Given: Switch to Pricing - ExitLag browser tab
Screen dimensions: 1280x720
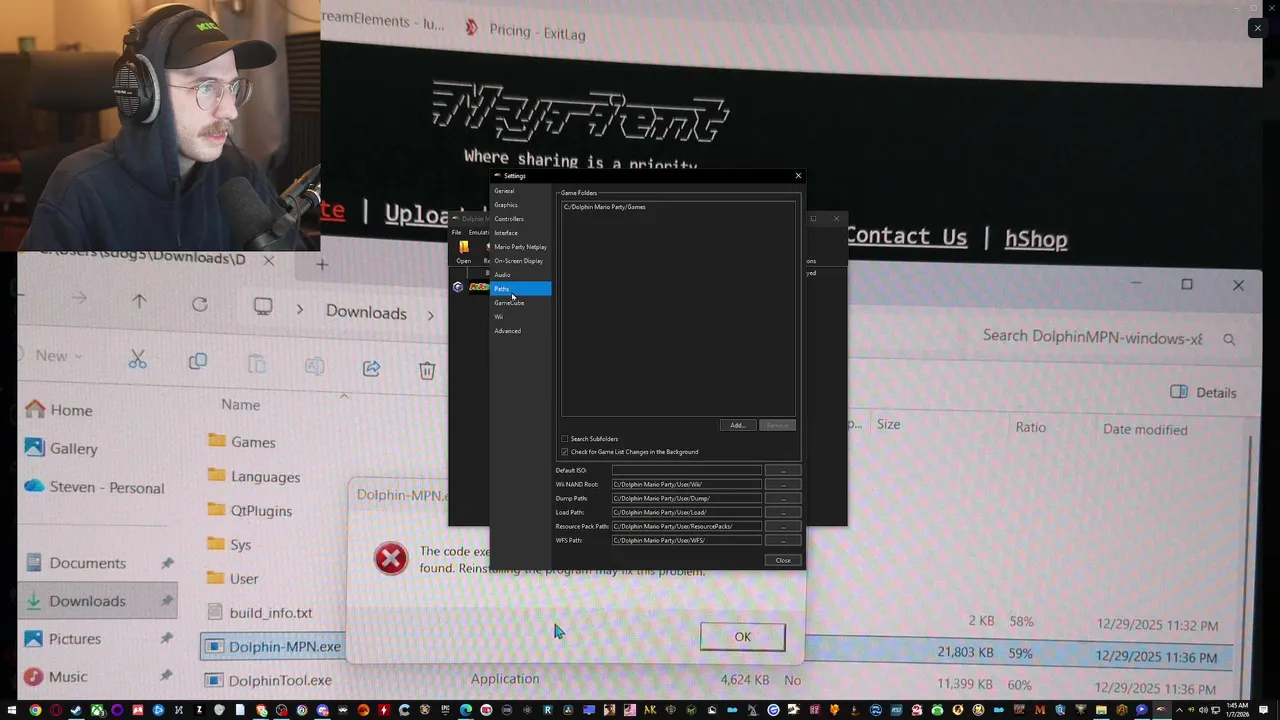Looking at the screenshot, I should click(x=525, y=30).
